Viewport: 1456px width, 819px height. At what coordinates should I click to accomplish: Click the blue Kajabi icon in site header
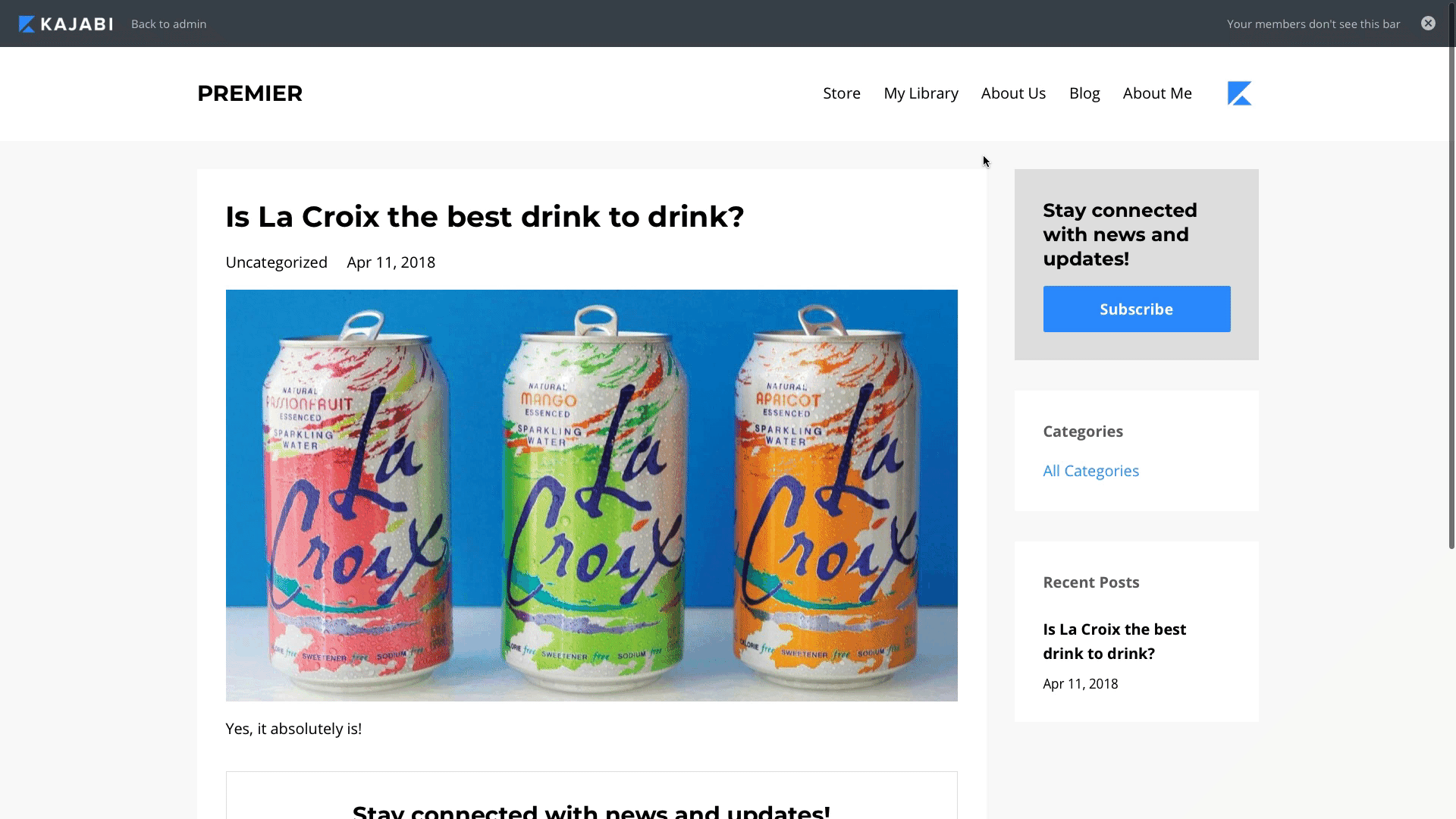(x=1239, y=93)
